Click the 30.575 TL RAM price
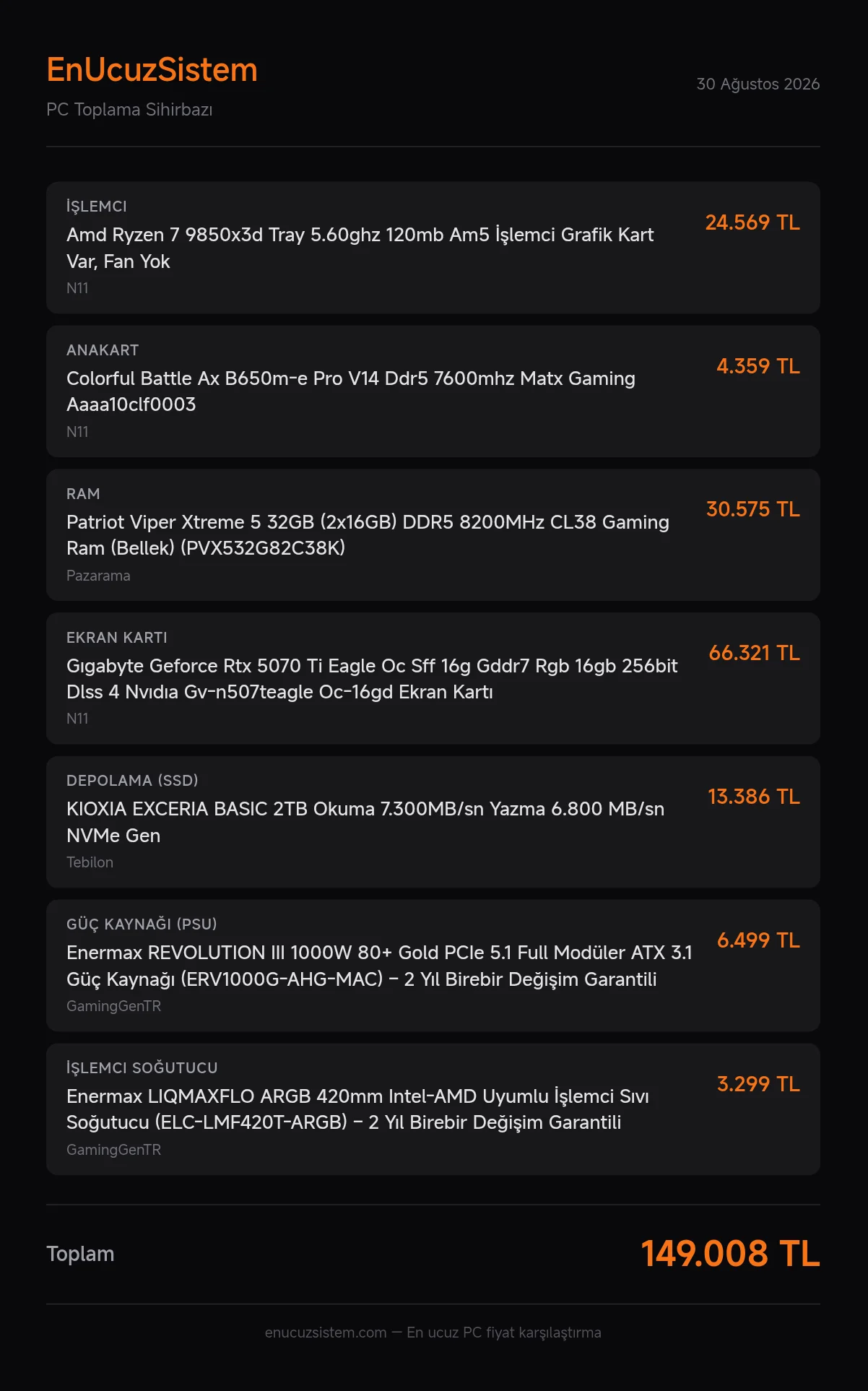This screenshot has width=868, height=1391. coord(753,509)
